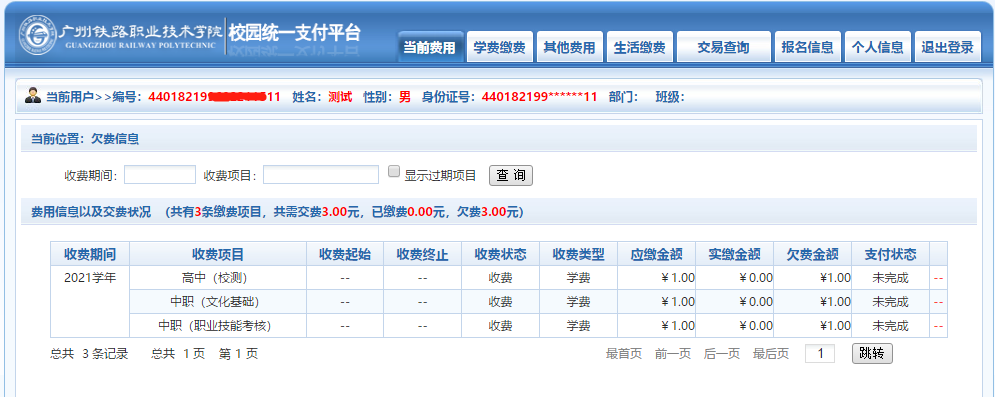Viewport: 995px width, 397px height.
Task: Click 未完成 status in 高中（校测） row
Action: pyautogui.click(x=890, y=278)
